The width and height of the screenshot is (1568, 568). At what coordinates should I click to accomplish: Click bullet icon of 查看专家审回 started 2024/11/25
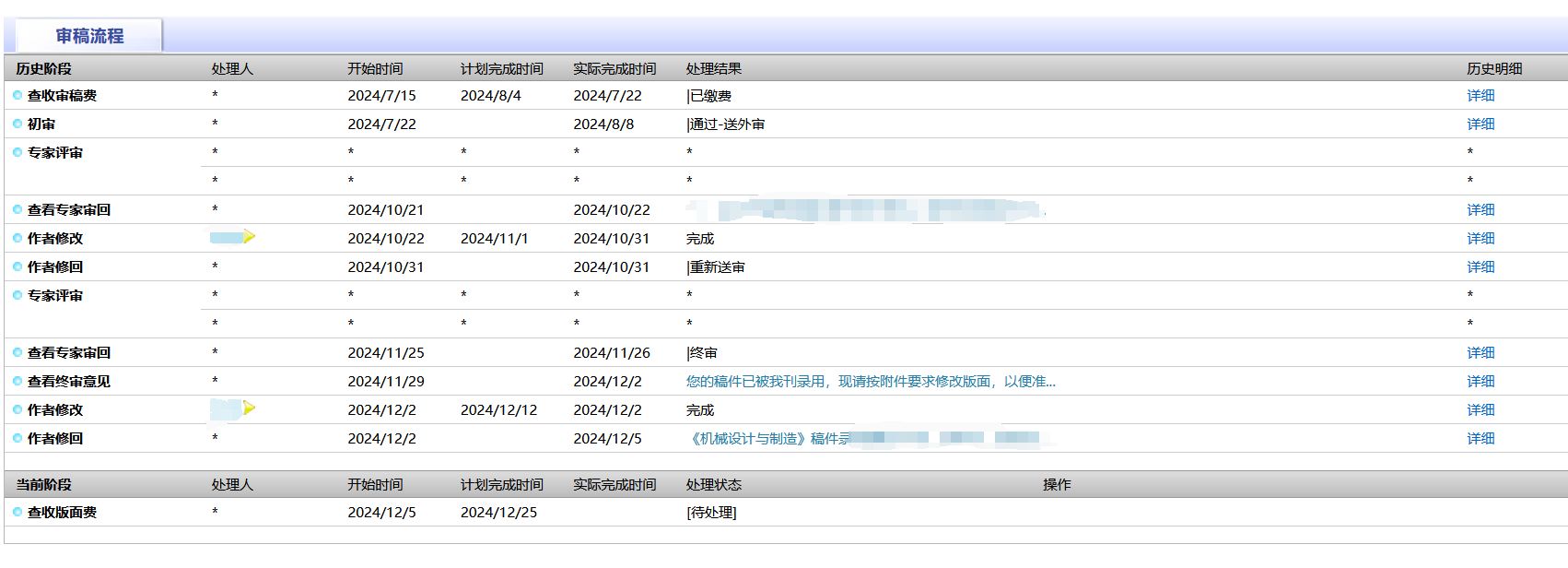[x=18, y=352]
